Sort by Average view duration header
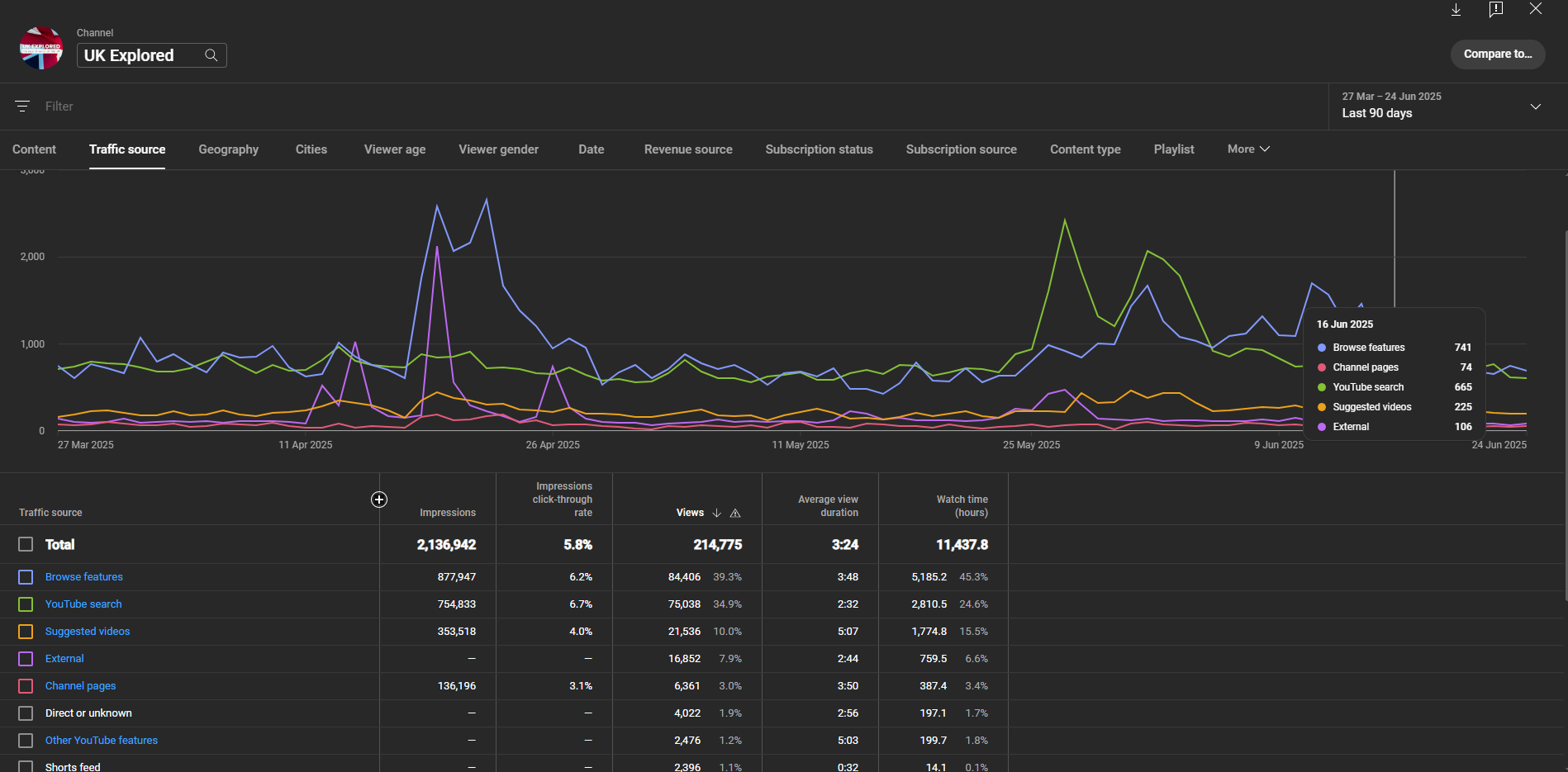Viewport: 1568px width, 772px height. pos(828,506)
